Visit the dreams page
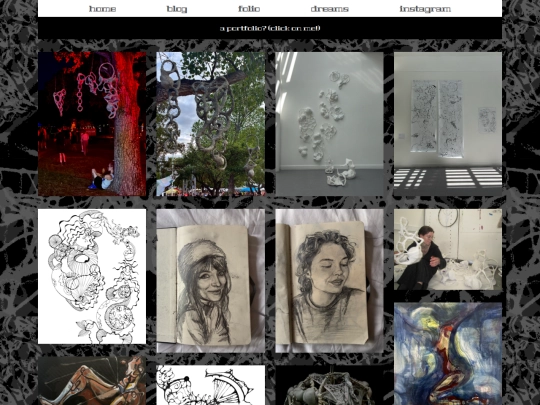540x405 pixels. pos(330,9)
